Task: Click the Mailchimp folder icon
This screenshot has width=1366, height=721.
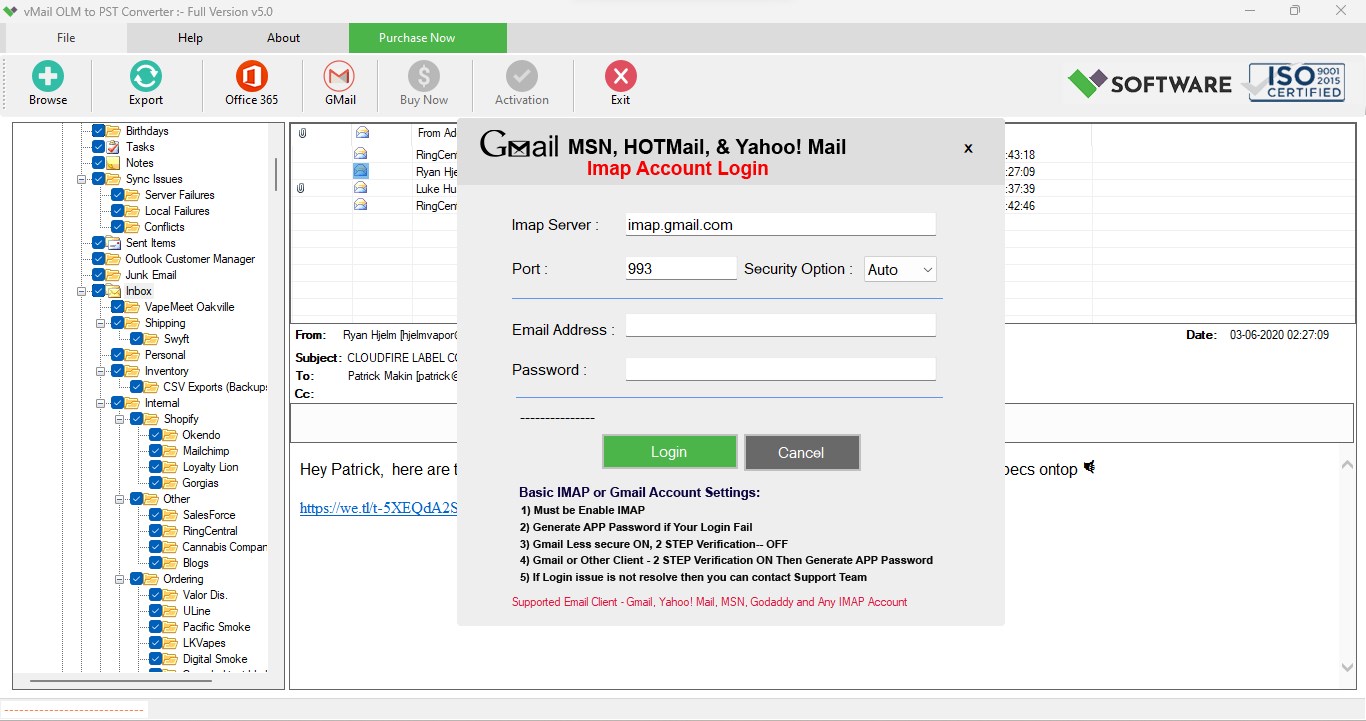Action: coord(171,451)
